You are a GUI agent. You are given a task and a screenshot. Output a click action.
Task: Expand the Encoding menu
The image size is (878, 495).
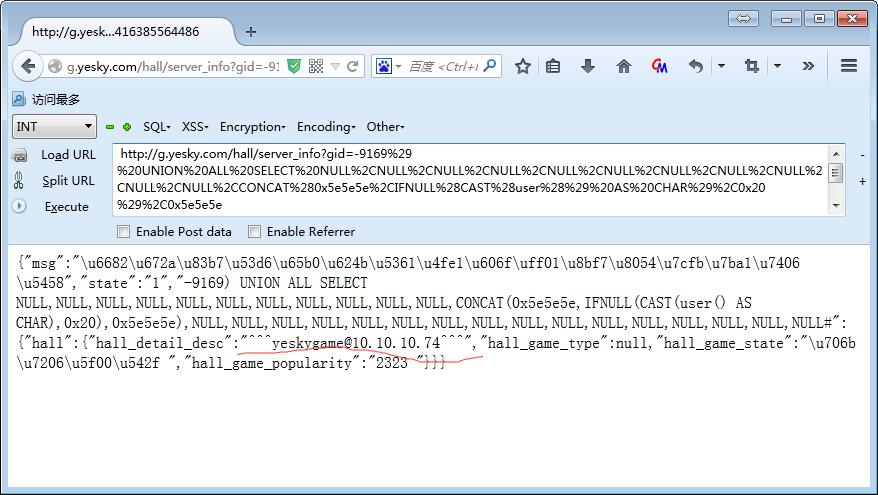326,127
